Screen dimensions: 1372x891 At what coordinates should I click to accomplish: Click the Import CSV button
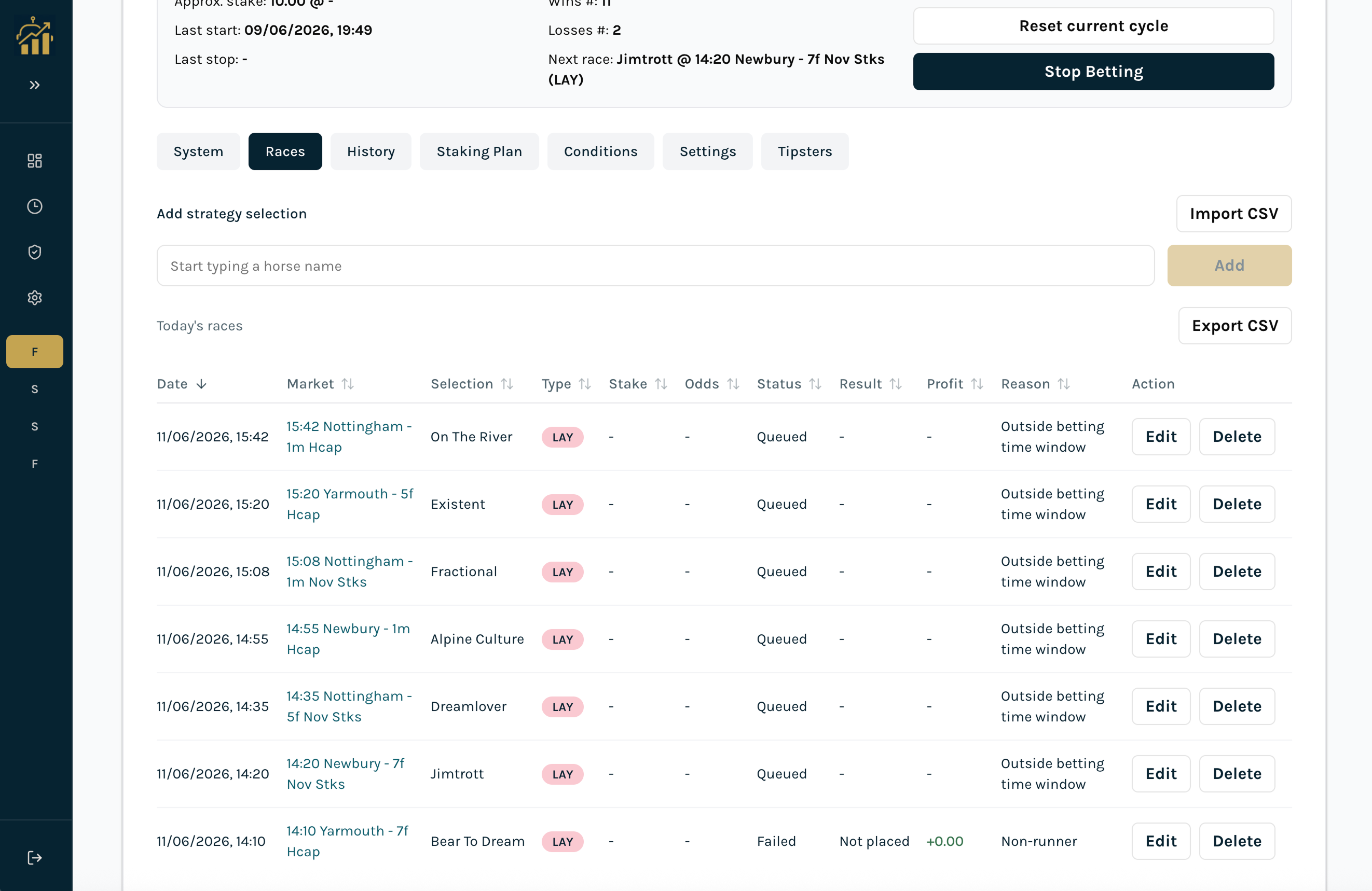click(x=1233, y=214)
